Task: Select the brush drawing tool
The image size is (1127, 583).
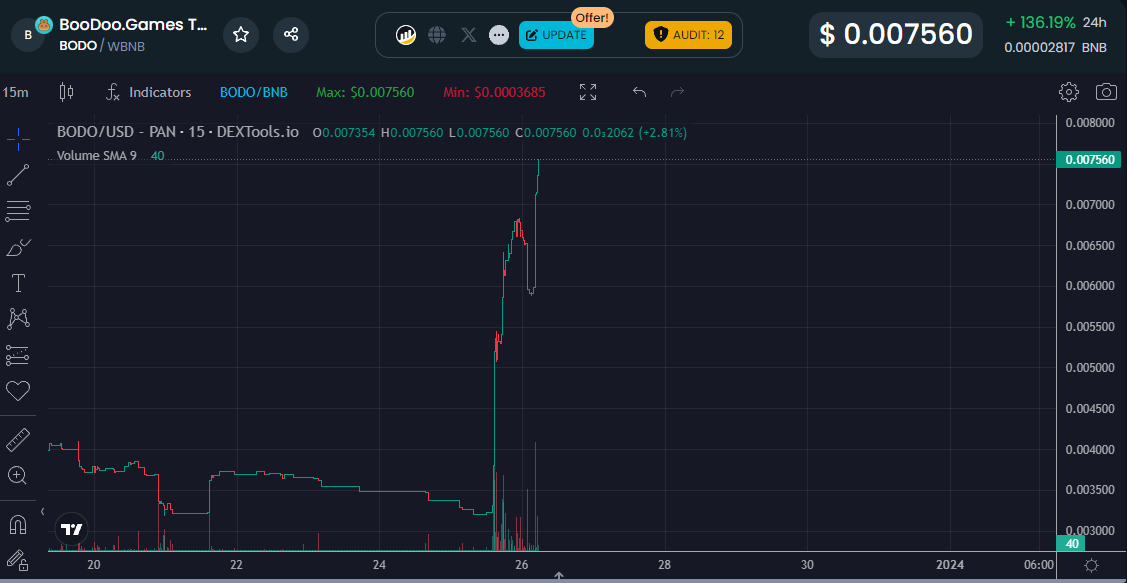Action: (x=18, y=247)
